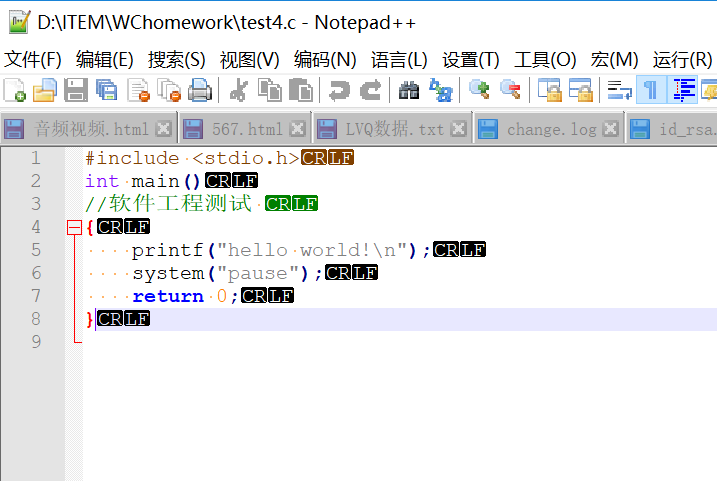The height and width of the screenshot is (481, 717).
Task: Copy selection with the Copy icon
Action: pos(270,90)
